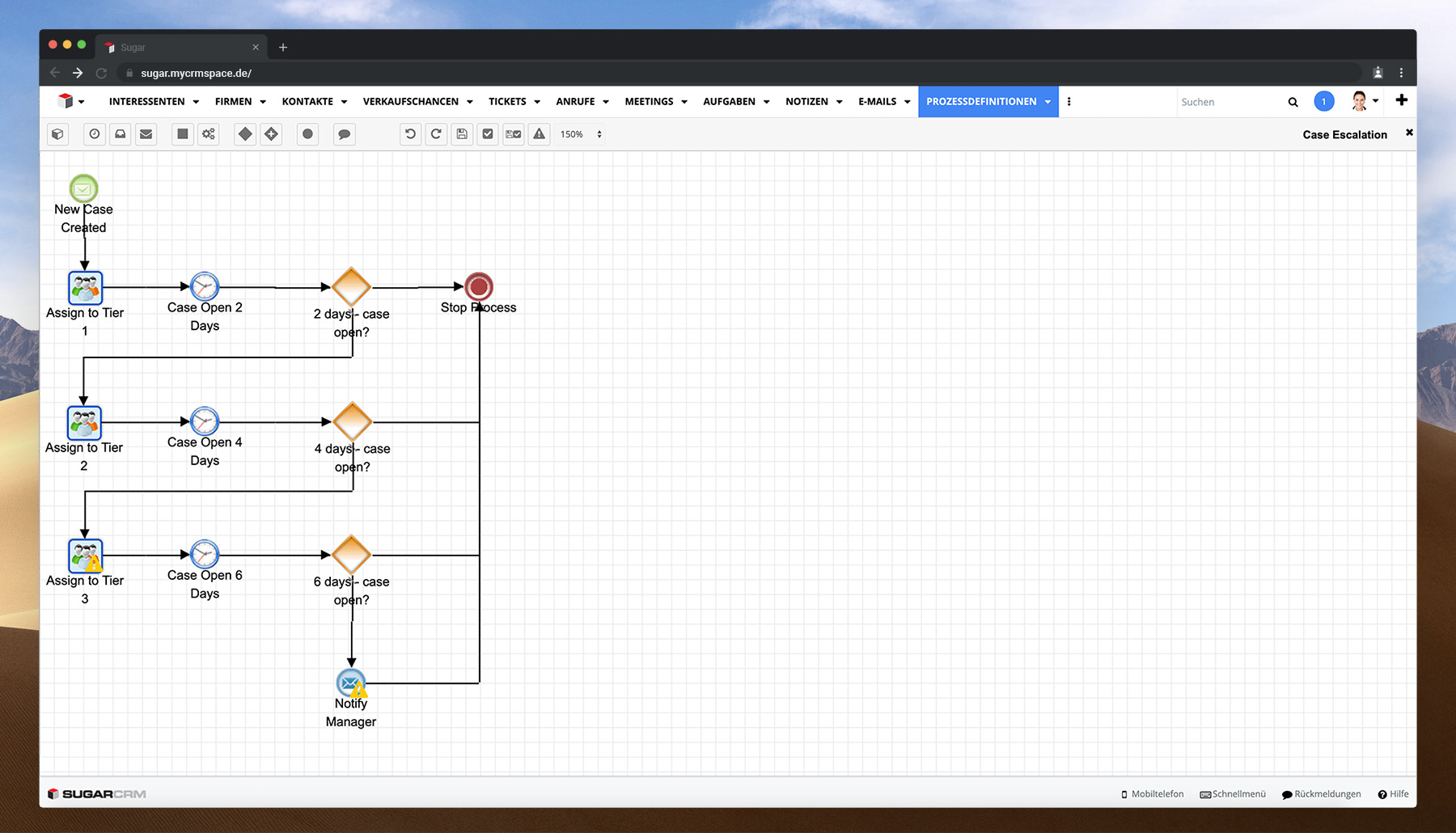Open the Tickets menu item
This screenshot has width=1456, height=833.
(x=507, y=102)
